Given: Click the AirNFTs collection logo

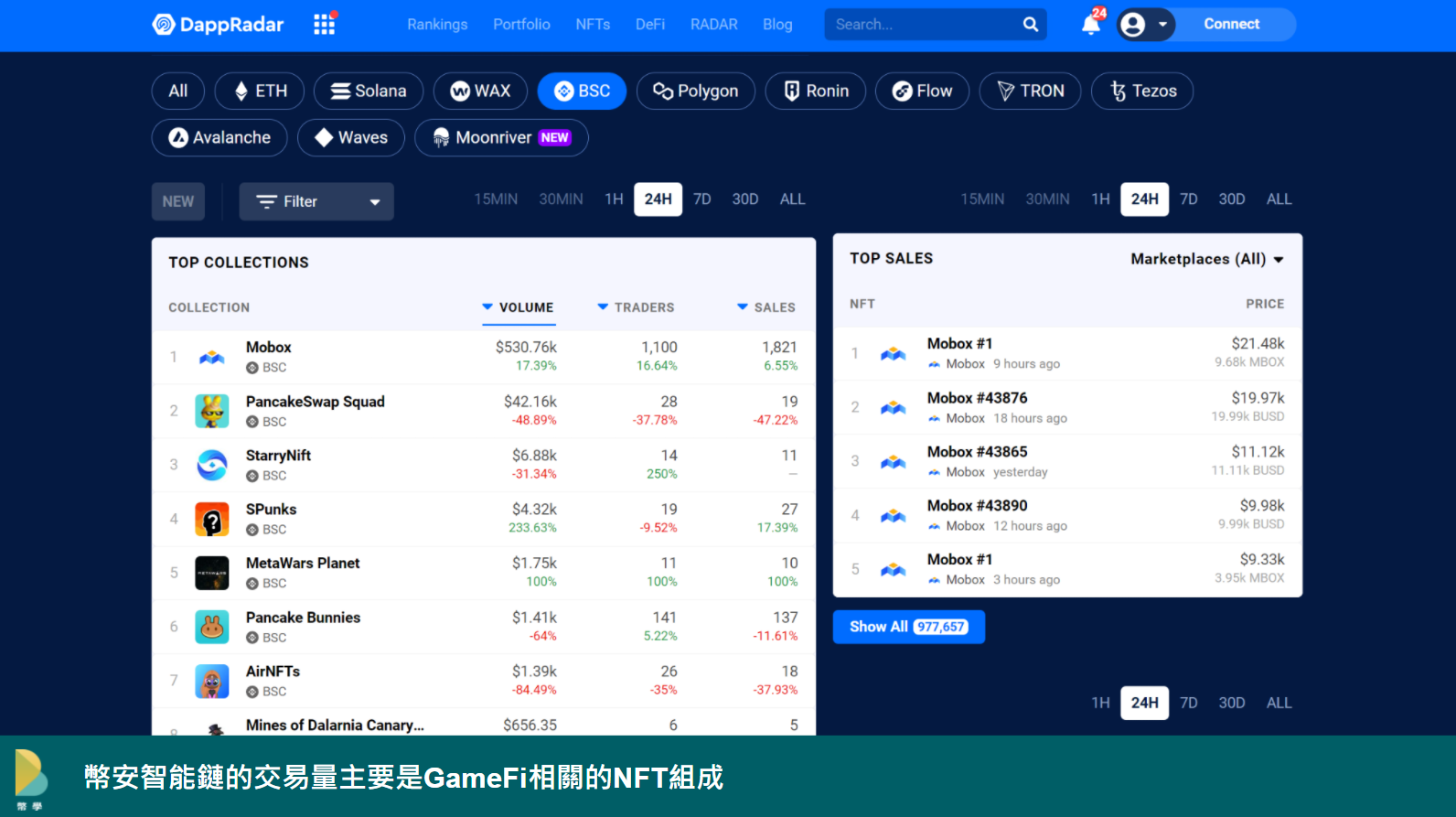Looking at the screenshot, I should (x=212, y=681).
